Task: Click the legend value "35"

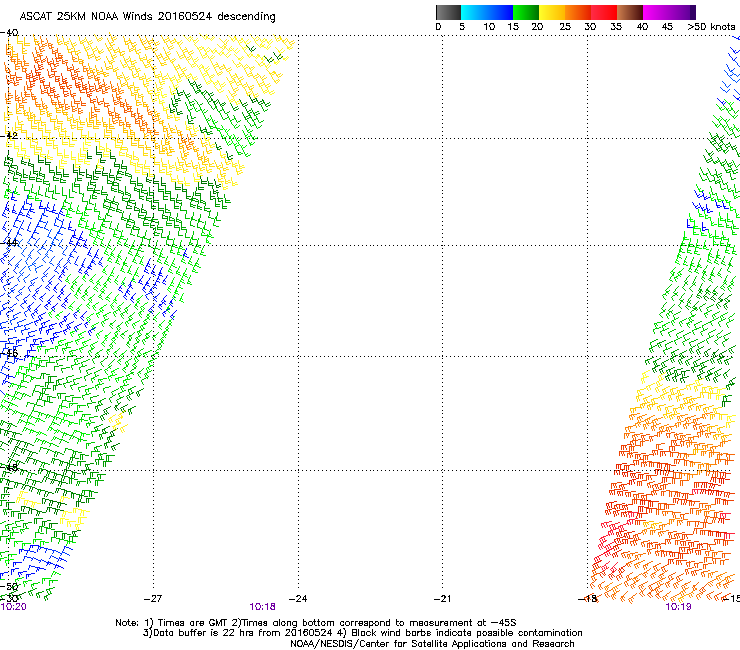Action: pyautogui.click(x=616, y=27)
